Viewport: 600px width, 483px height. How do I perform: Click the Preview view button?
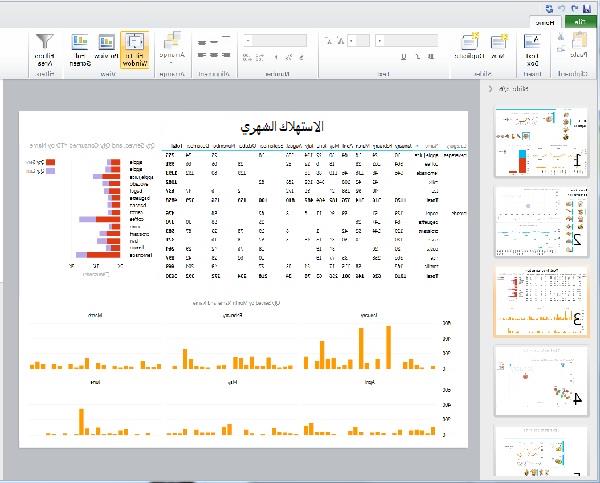106,47
